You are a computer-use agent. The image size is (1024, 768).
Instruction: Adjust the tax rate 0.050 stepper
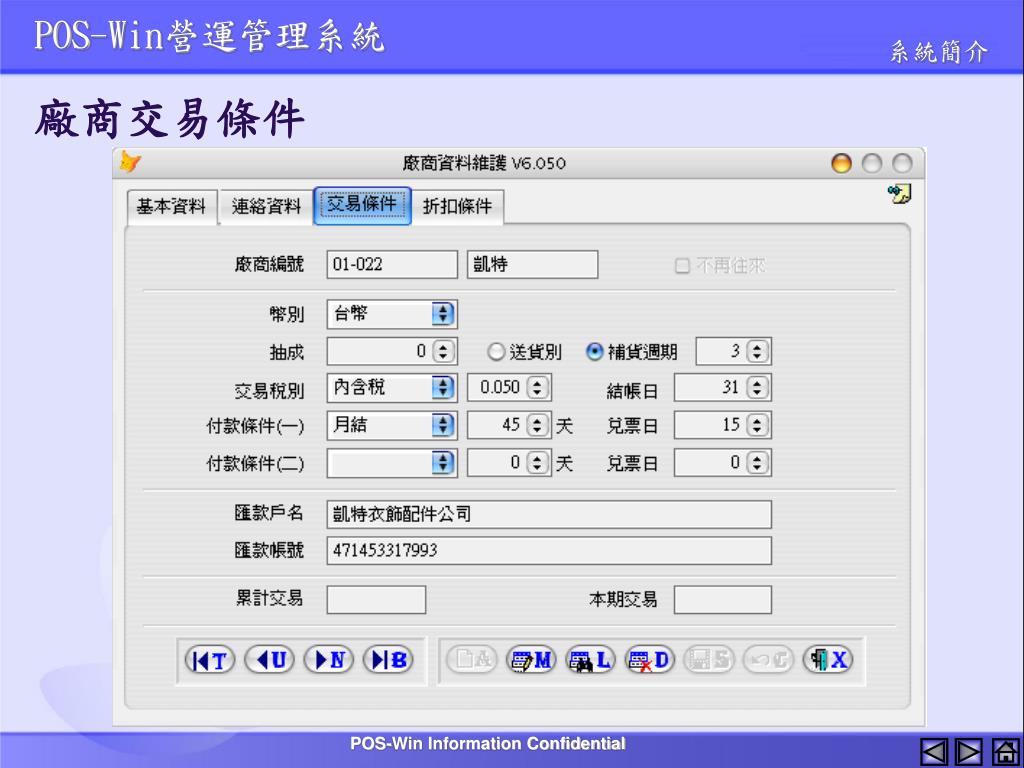click(537, 388)
